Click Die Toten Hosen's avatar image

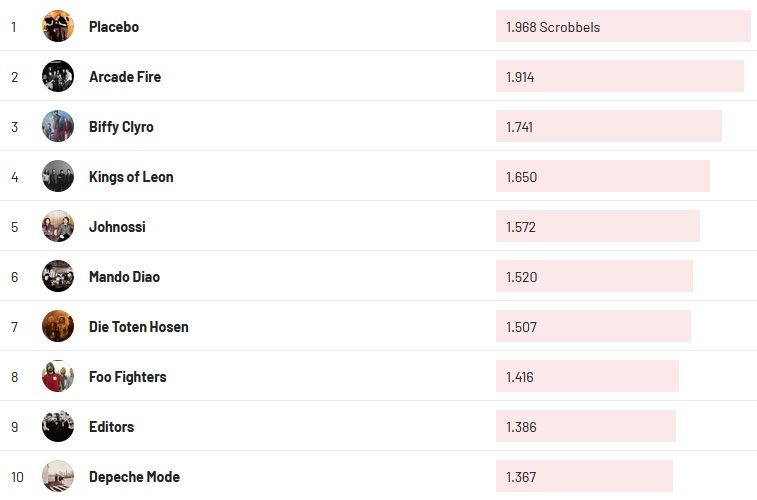pyautogui.click(x=58, y=326)
